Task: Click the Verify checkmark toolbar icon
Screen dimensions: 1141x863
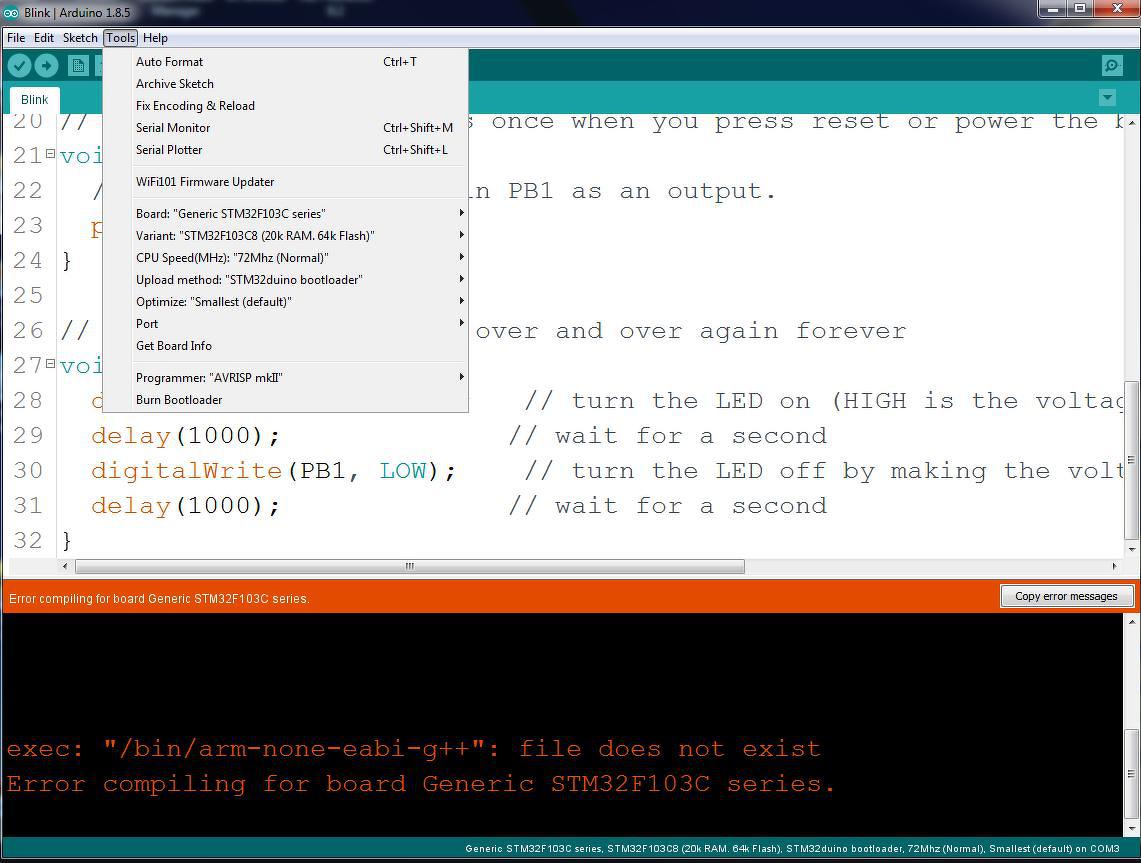Action: coord(20,66)
